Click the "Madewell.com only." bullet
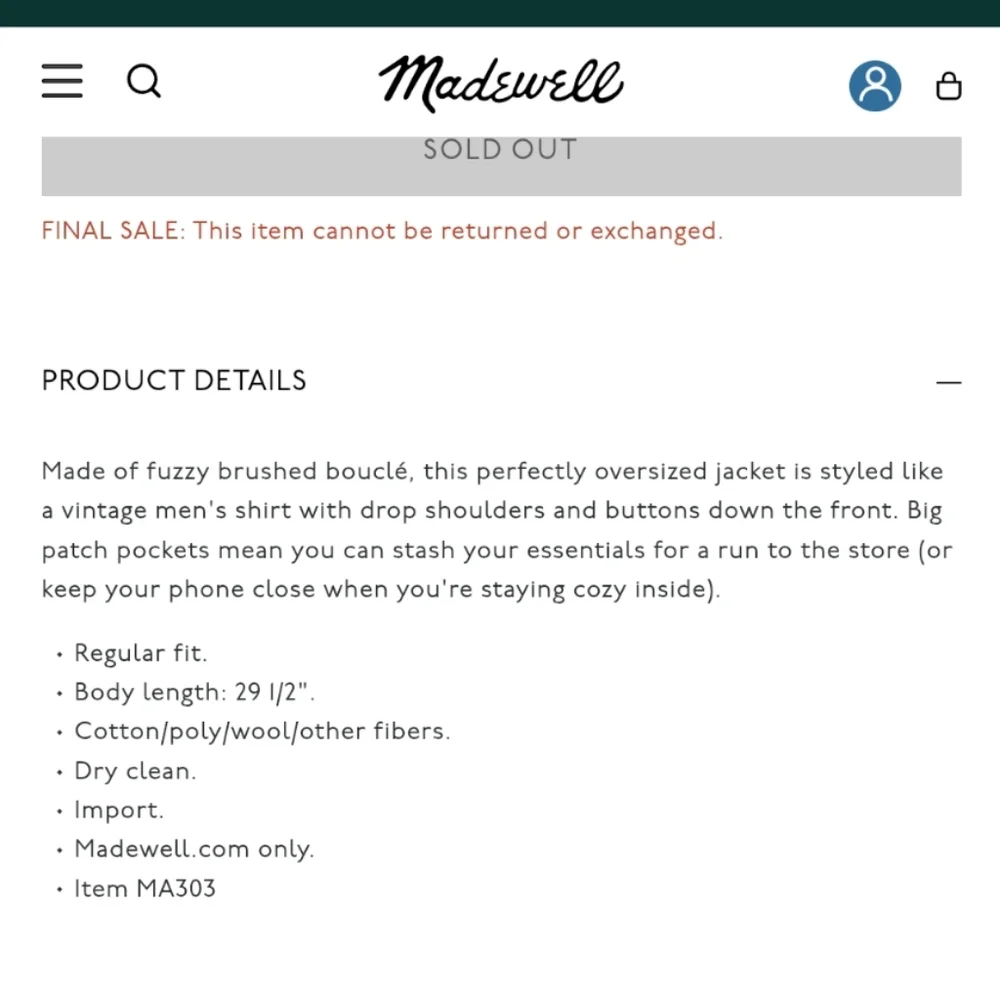 coord(194,850)
